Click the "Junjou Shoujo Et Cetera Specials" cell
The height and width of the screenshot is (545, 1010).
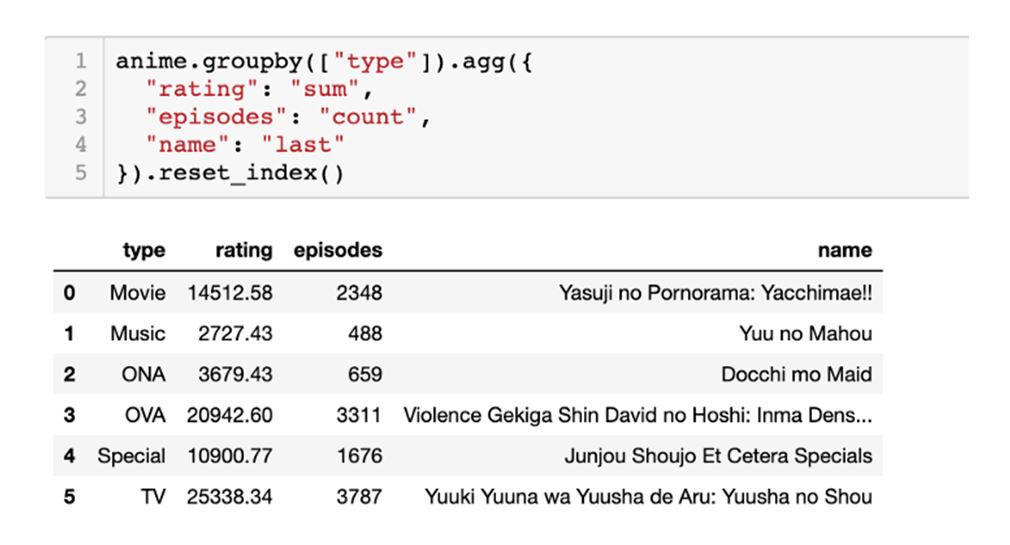click(x=718, y=456)
